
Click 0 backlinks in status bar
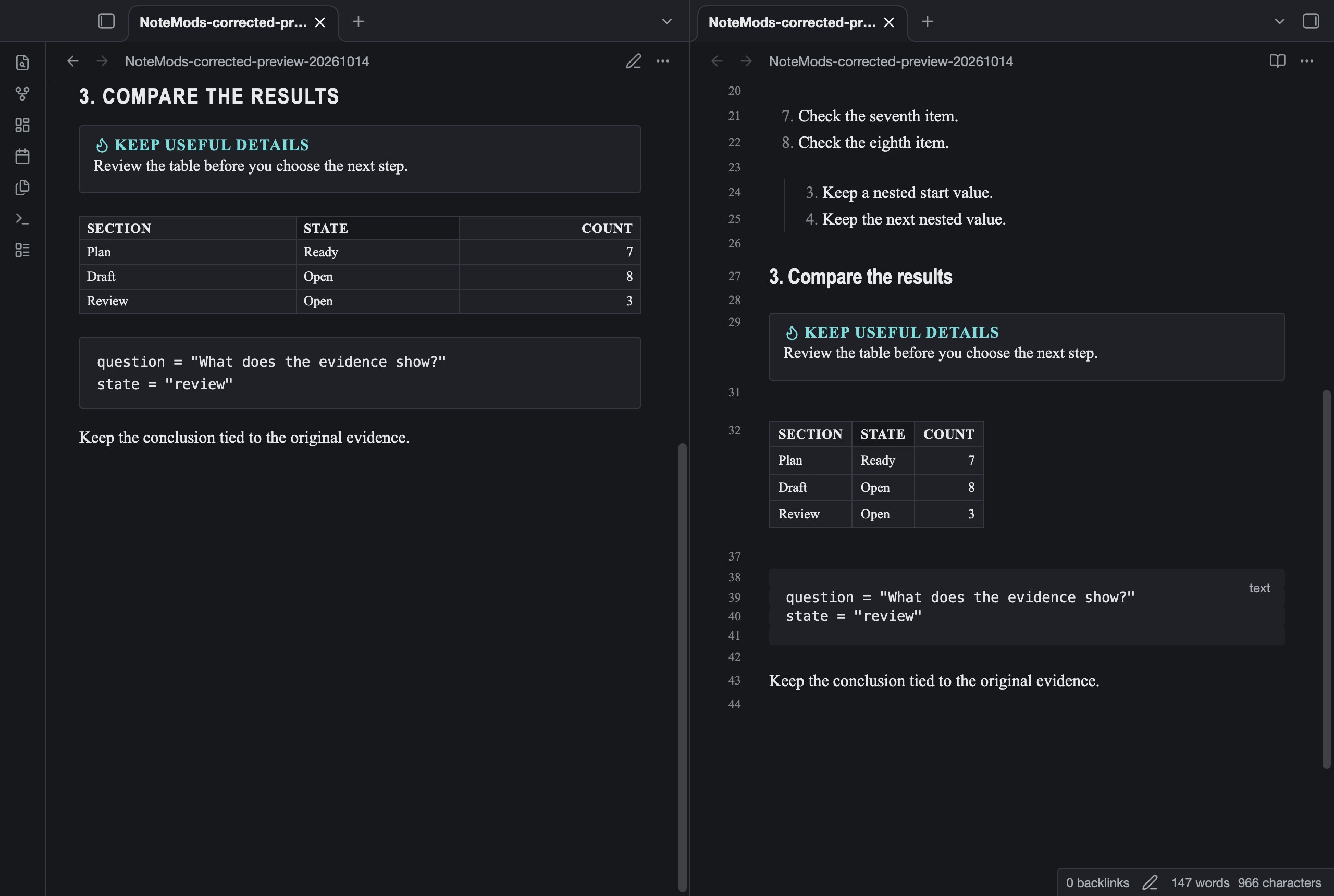tap(1097, 883)
